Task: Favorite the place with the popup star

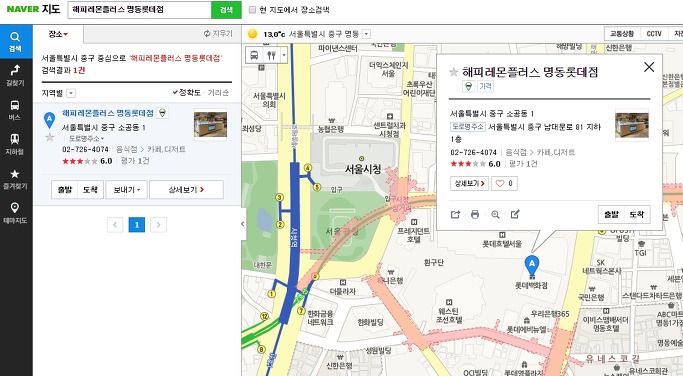Action: 454,72
